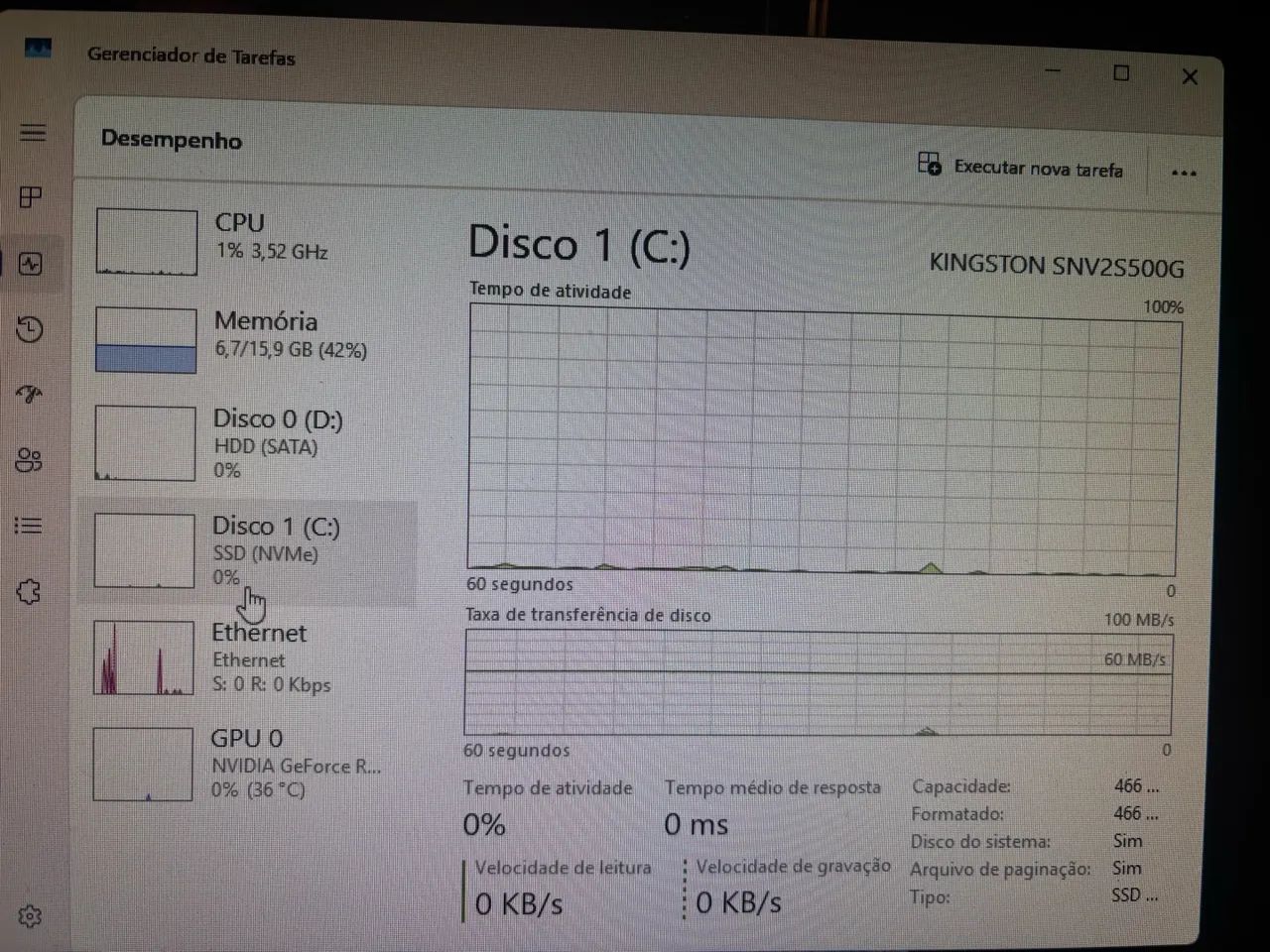Click the 60 MB/s graph marker label

(1134, 659)
